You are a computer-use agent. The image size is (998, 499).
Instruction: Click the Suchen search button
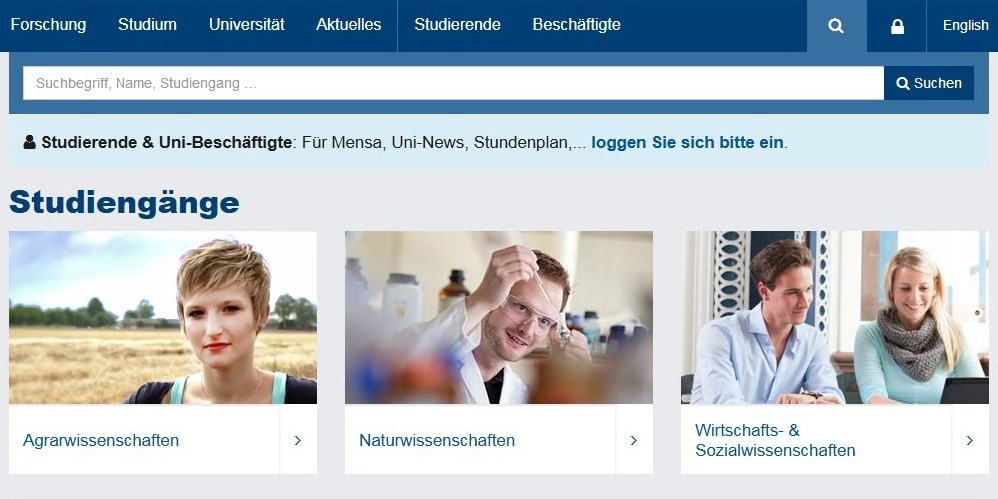pyautogui.click(x=929, y=83)
